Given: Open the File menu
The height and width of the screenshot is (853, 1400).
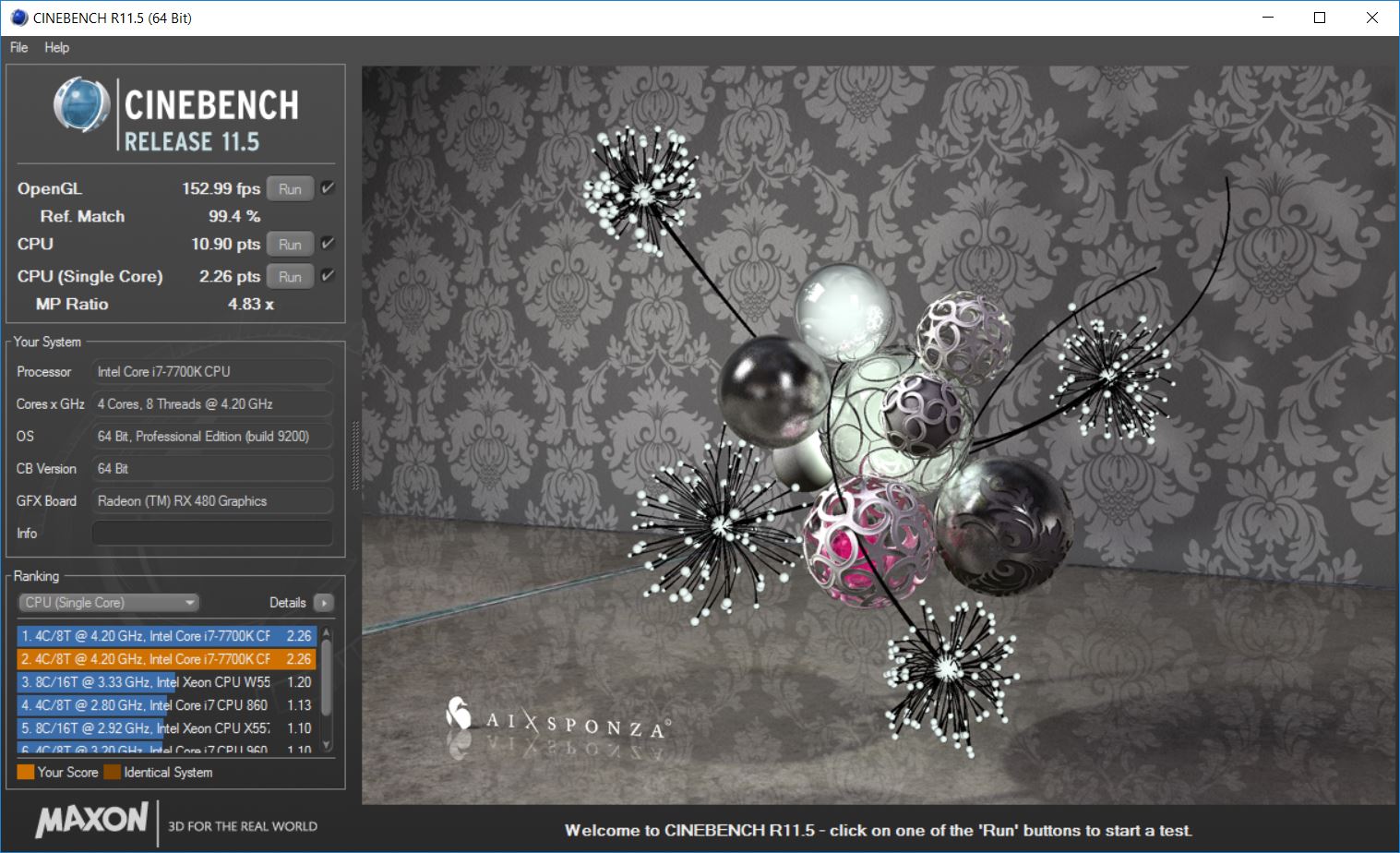Looking at the screenshot, I should pos(18,47).
